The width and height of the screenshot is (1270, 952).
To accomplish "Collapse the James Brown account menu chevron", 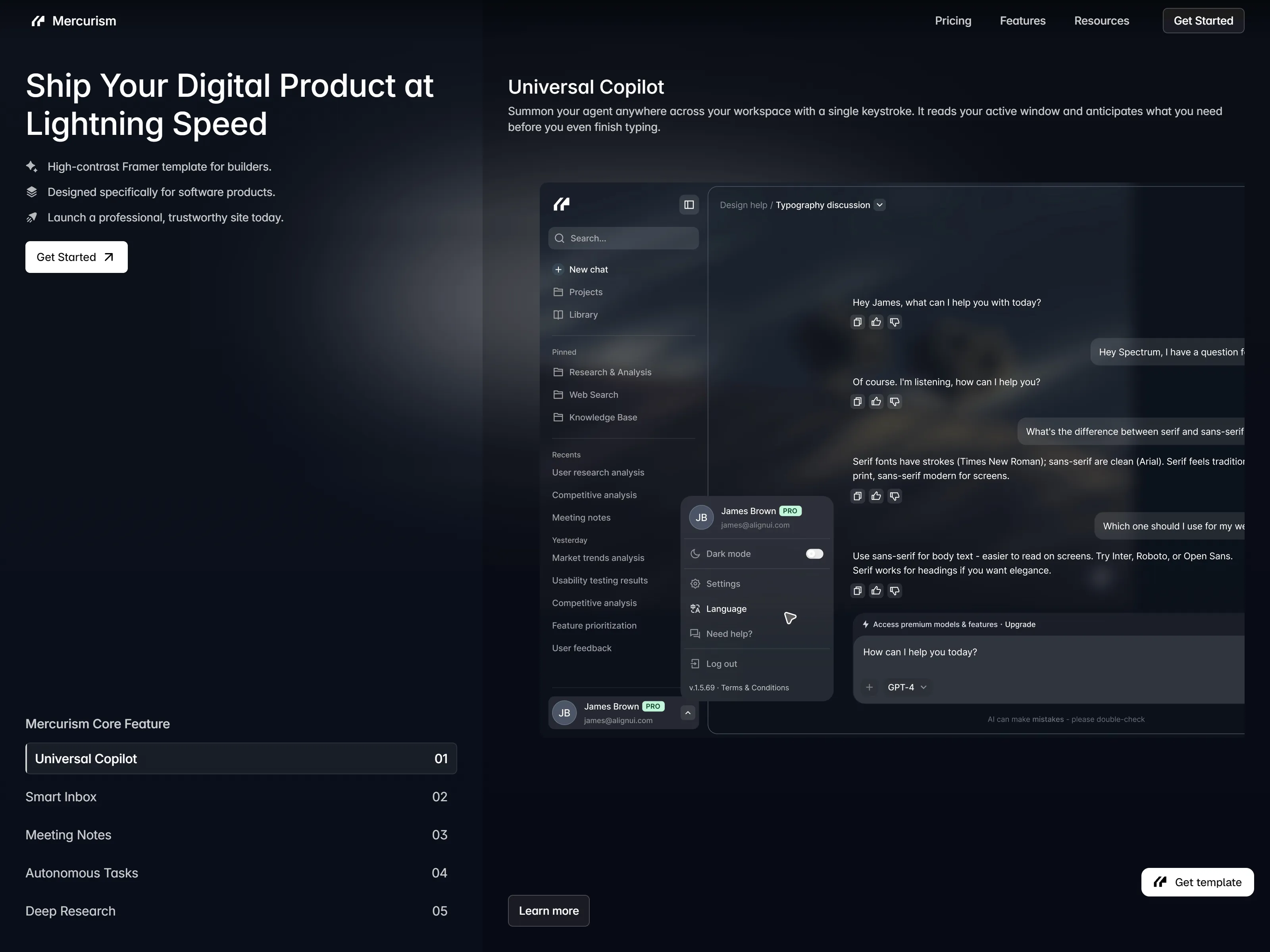I will [688, 713].
